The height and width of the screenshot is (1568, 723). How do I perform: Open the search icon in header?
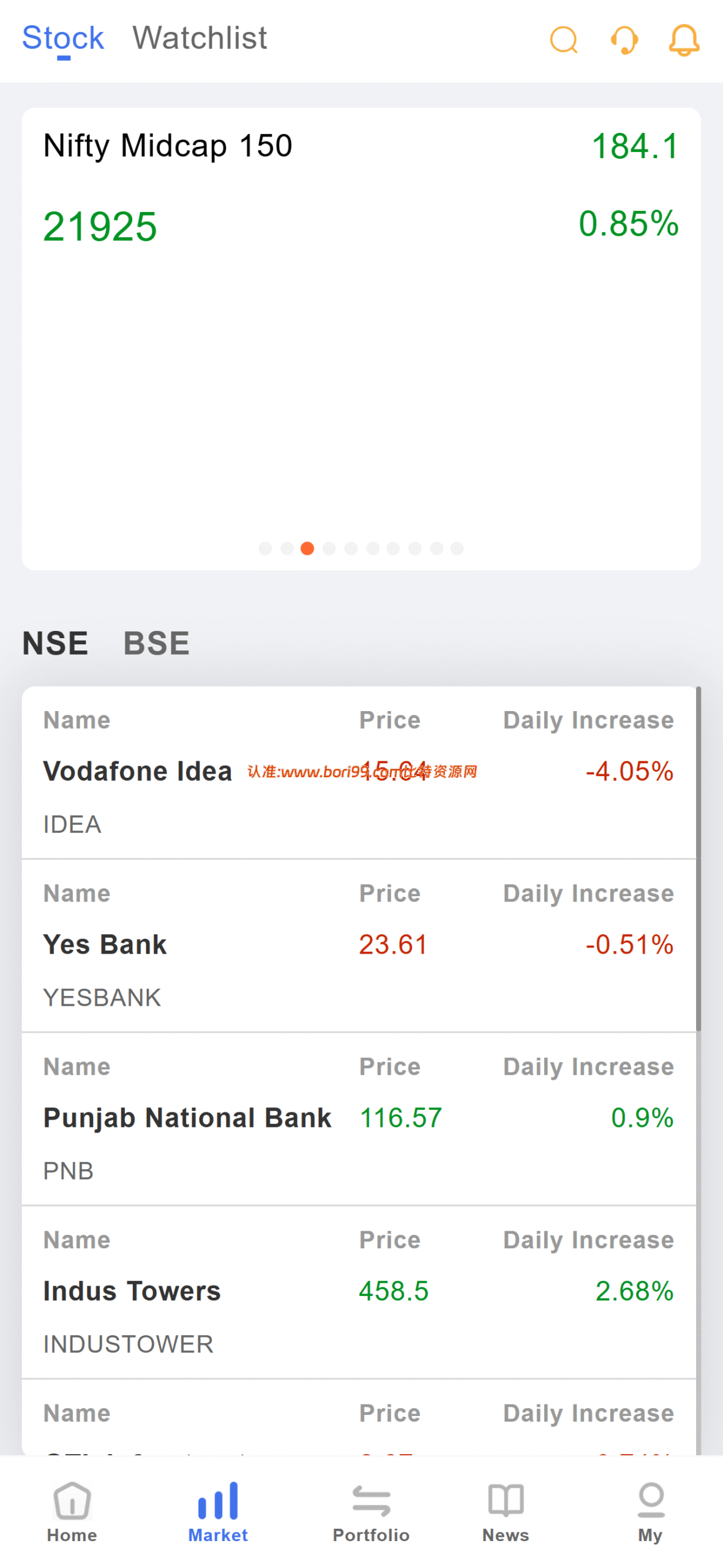[x=563, y=40]
